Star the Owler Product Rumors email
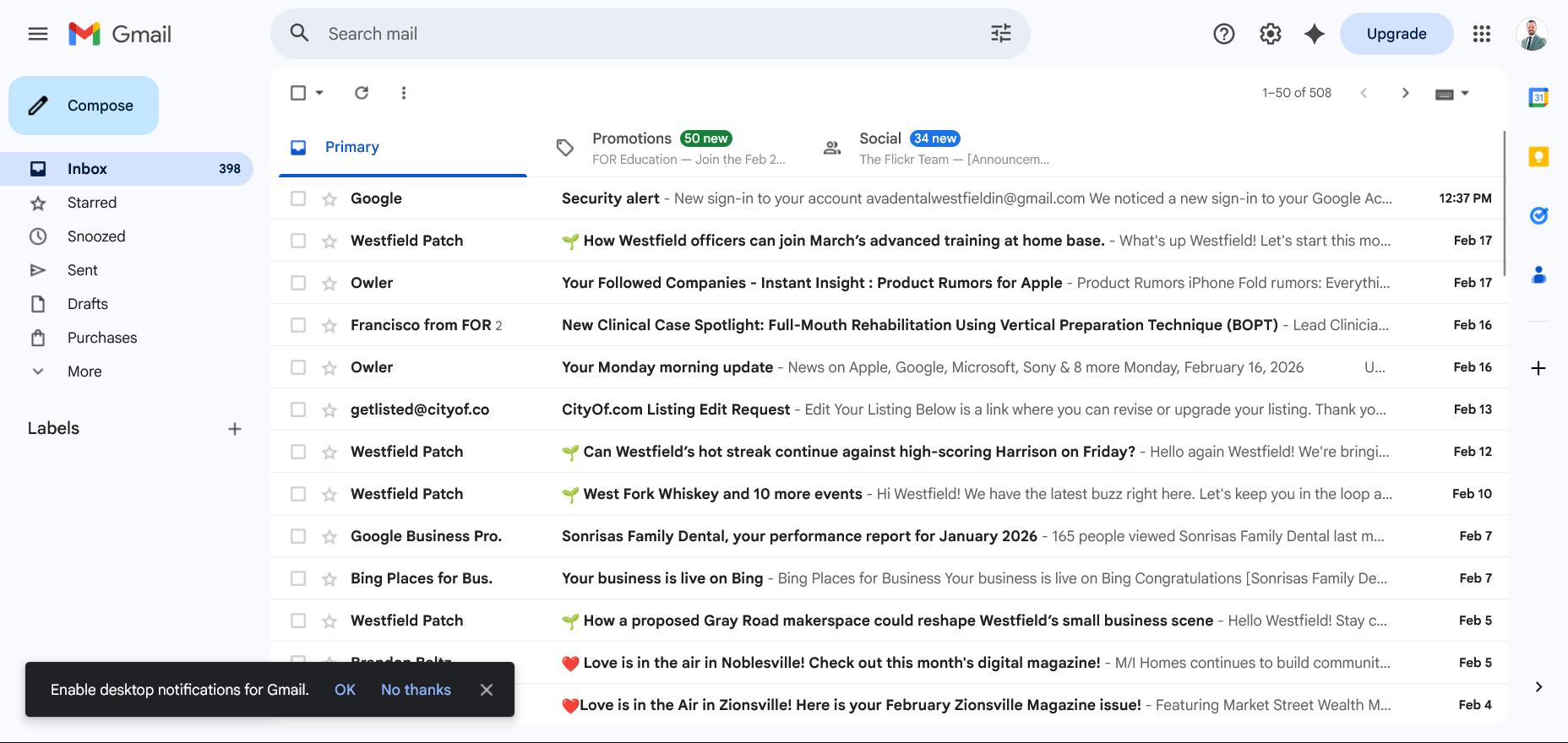 pyautogui.click(x=329, y=283)
